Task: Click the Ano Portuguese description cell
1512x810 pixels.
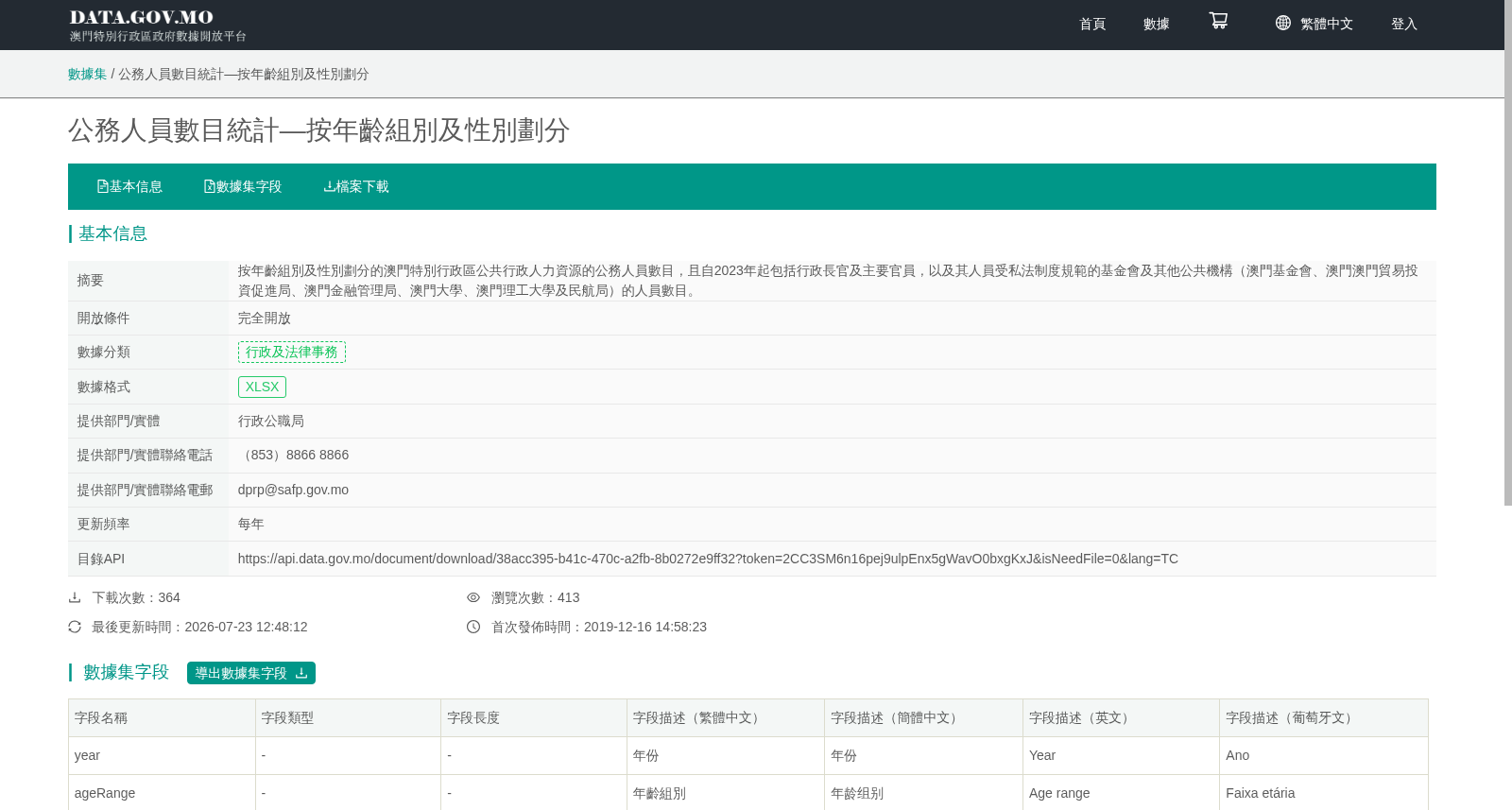Action: 1324,755
